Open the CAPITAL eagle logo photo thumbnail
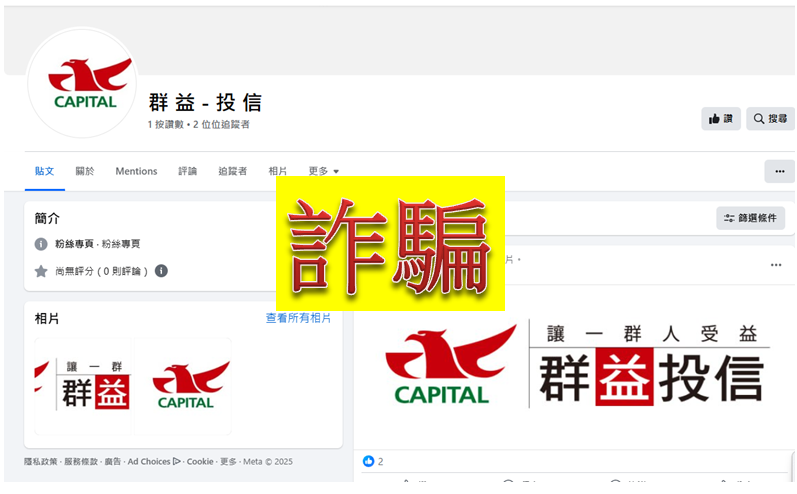 pyautogui.click(x=183, y=386)
